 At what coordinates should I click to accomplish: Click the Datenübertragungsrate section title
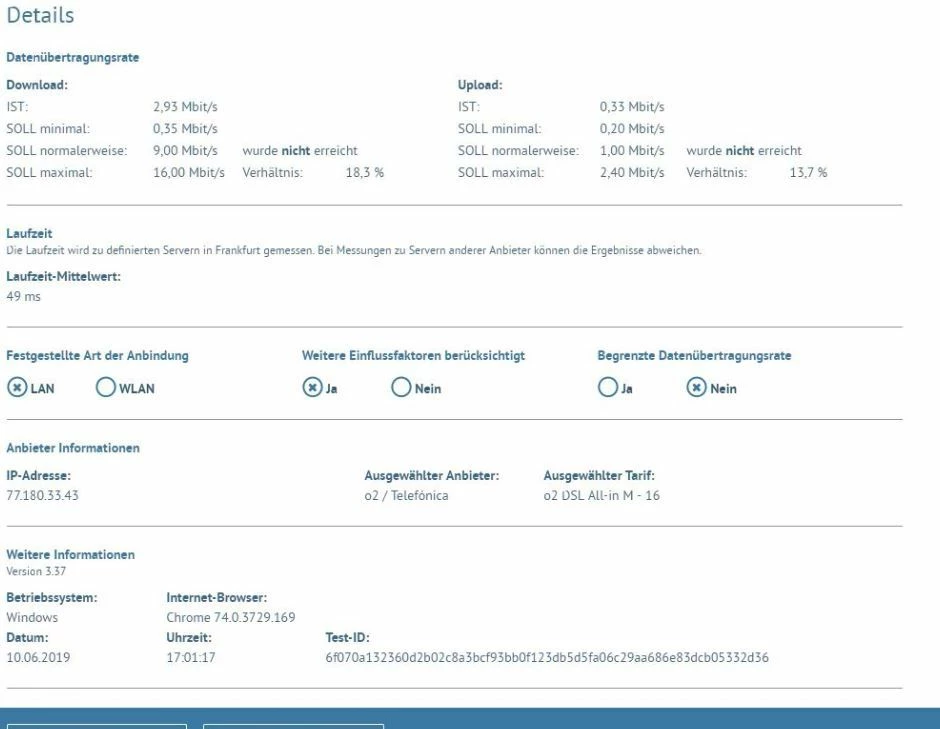(73, 58)
